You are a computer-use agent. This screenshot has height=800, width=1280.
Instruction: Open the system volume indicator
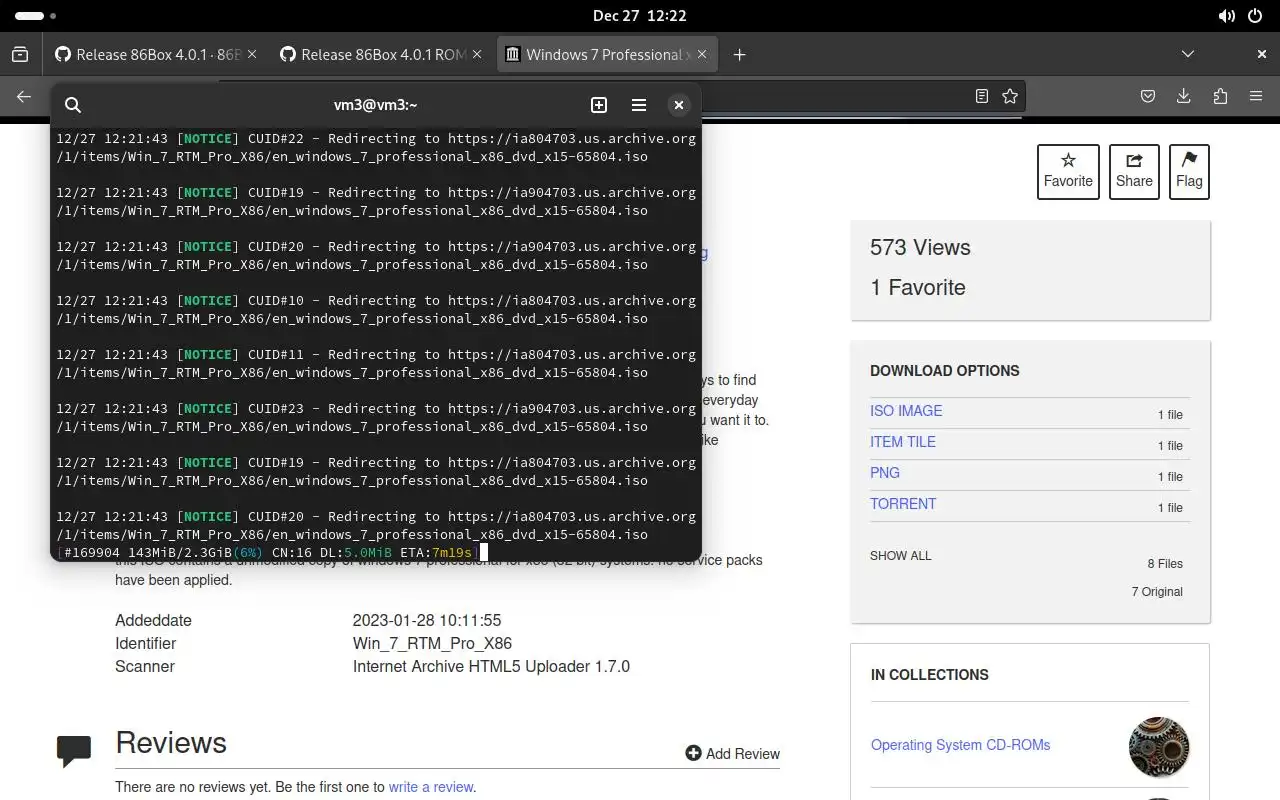(x=1227, y=16)
